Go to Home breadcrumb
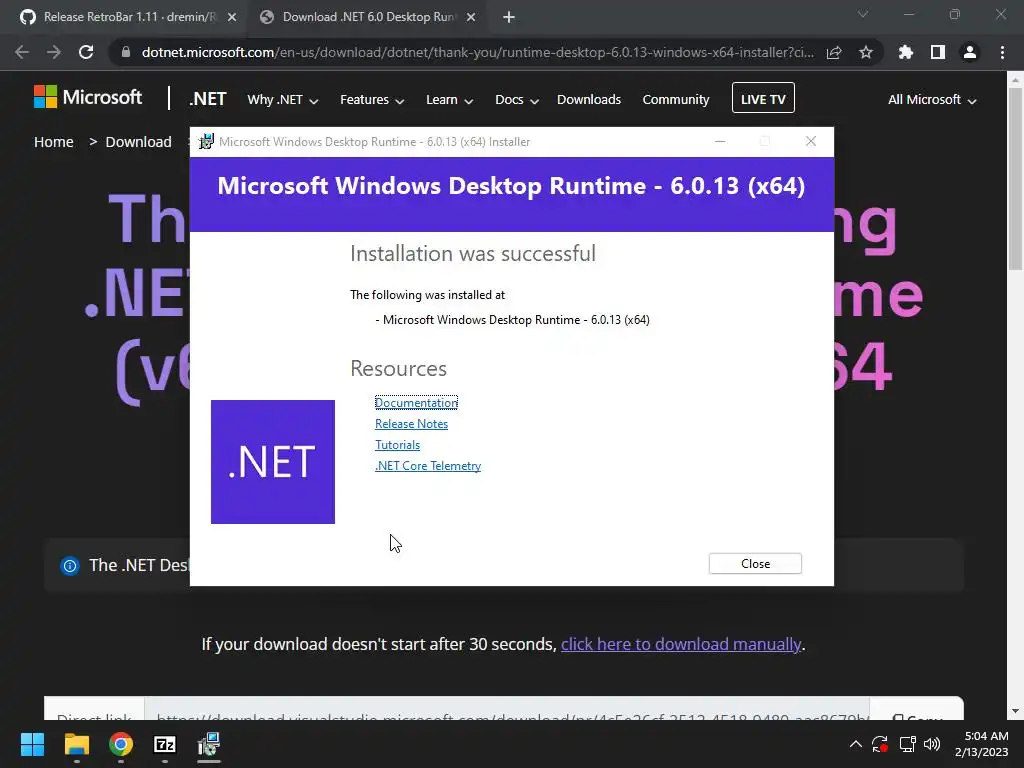The height and width of the screenshot is (768, 1024). 54,142
